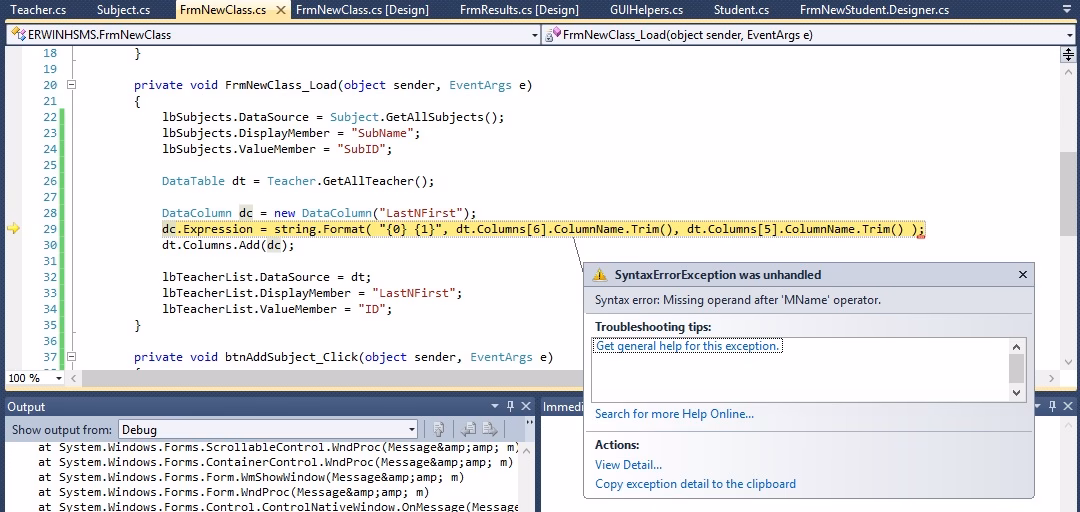
Task: Open the ERWINHSMS.FrmNewClass type dropdown
Action: pos(535,34)
